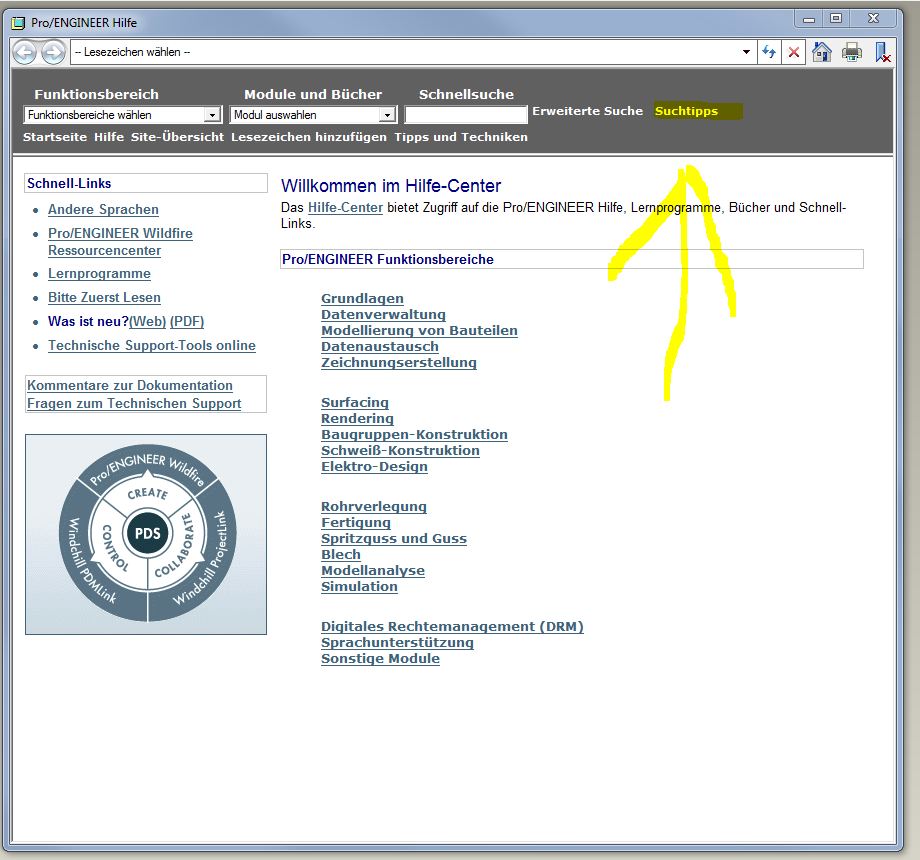Screen dimensions: 920x860
Task: Close the Pro/ENGINEER Hilfe window
Action: click(x=873, y=19)
